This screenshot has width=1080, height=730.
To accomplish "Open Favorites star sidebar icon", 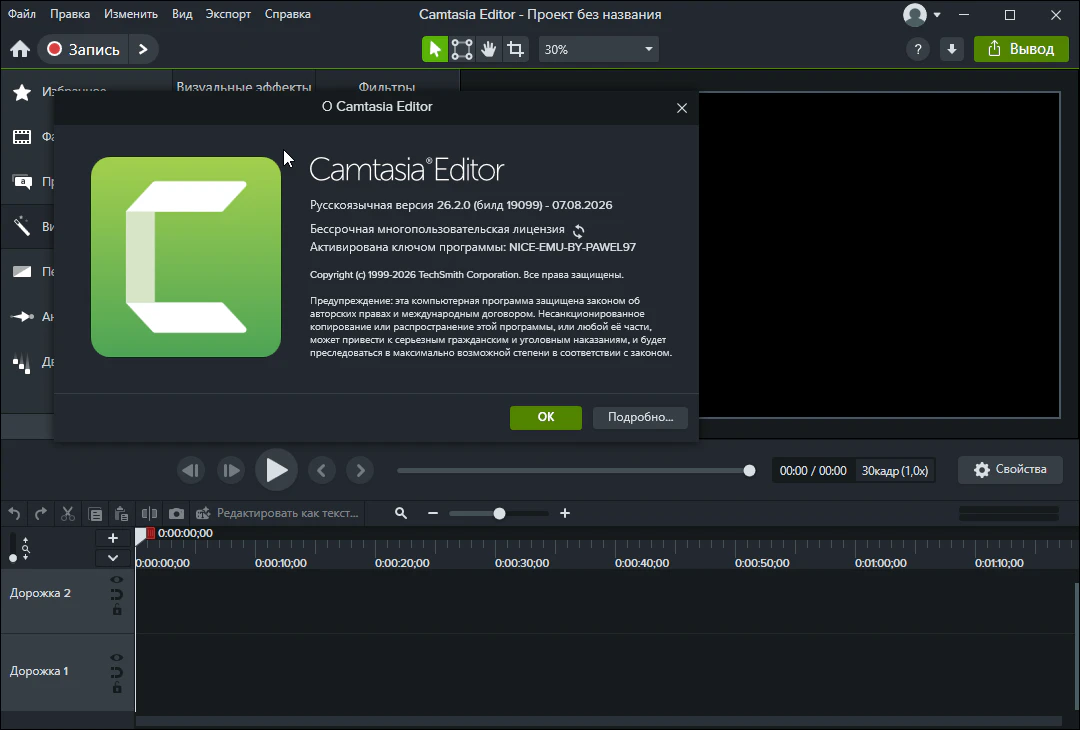I will pos(22,92).
